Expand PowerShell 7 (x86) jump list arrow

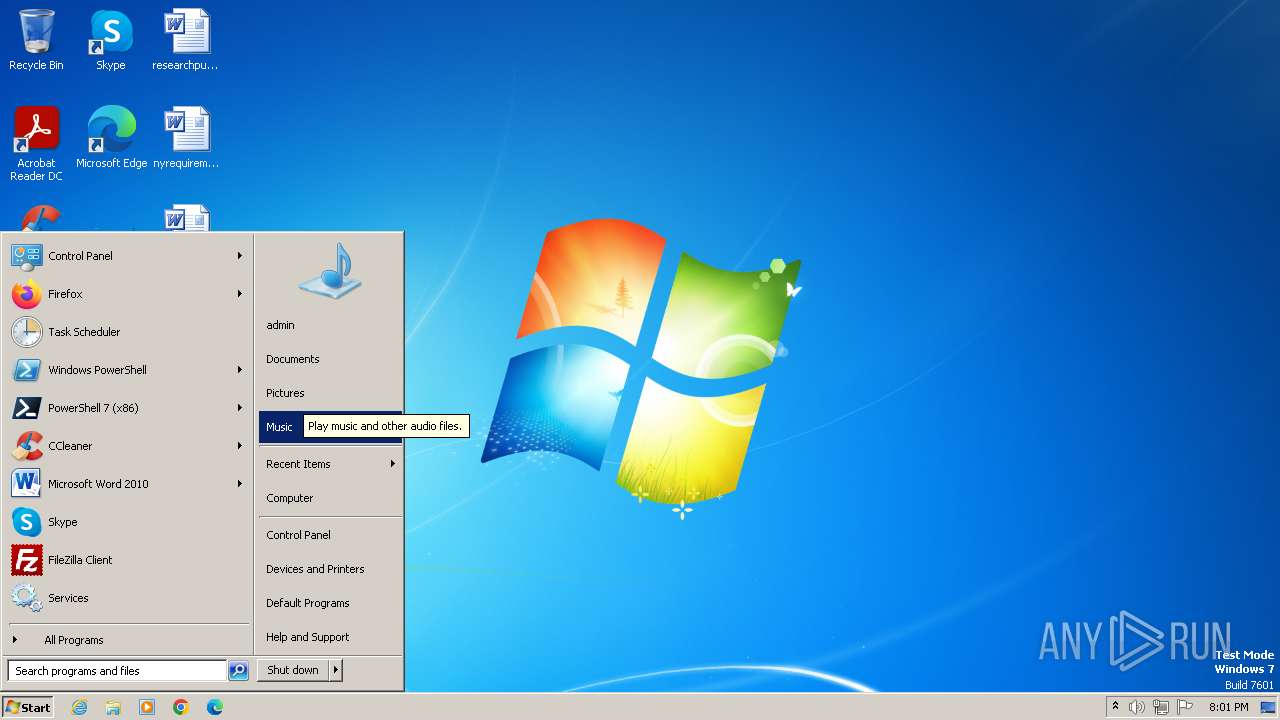click(240, 408)
